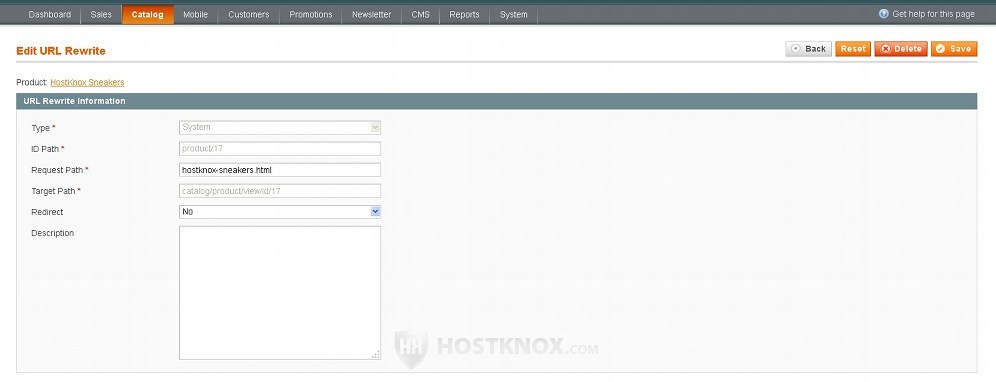Viewport: 996px width, 382px height.
Task: Click inside the Description textarea
Action: coord(280,293)
